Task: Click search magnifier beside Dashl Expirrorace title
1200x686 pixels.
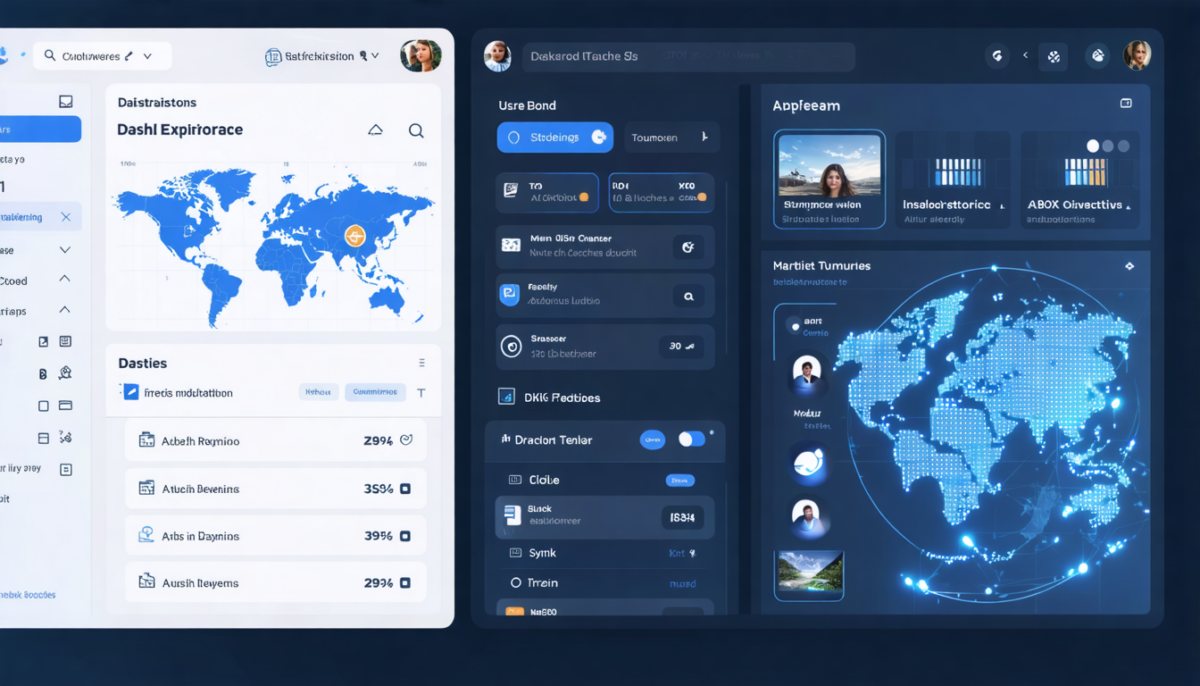Action: point(416,130)
